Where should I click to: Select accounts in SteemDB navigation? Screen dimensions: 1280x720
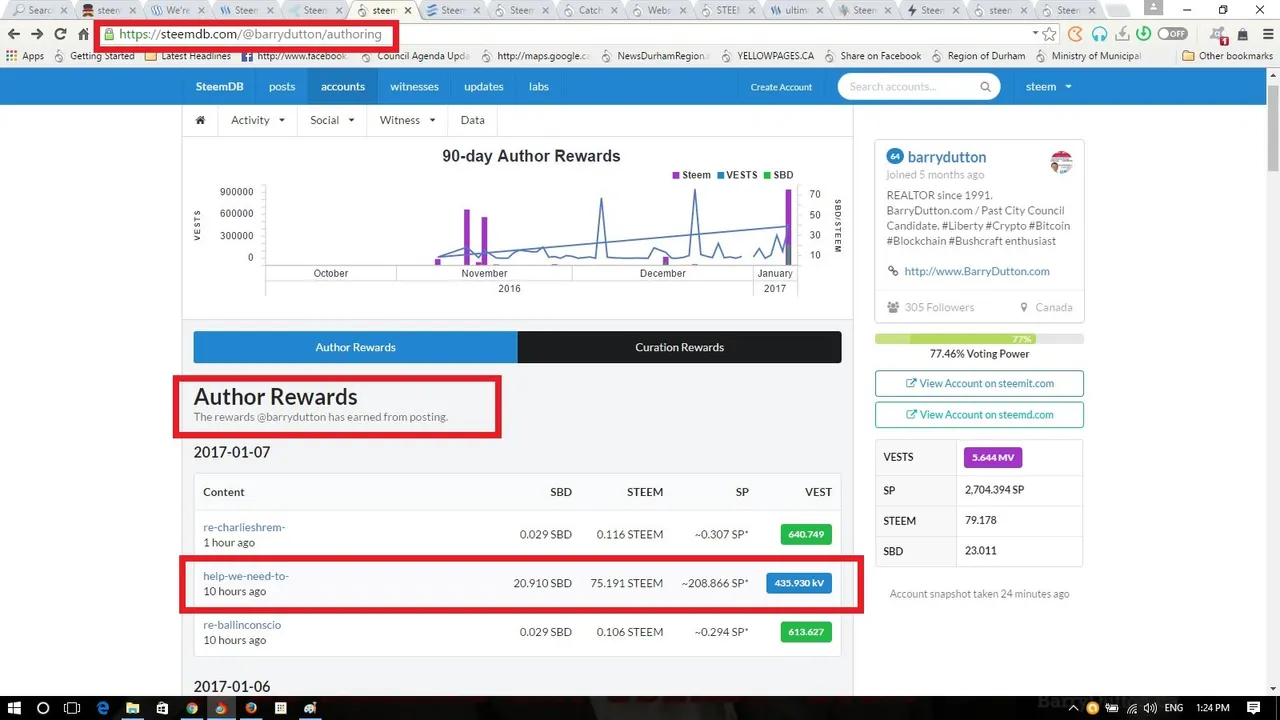[343, 87]
